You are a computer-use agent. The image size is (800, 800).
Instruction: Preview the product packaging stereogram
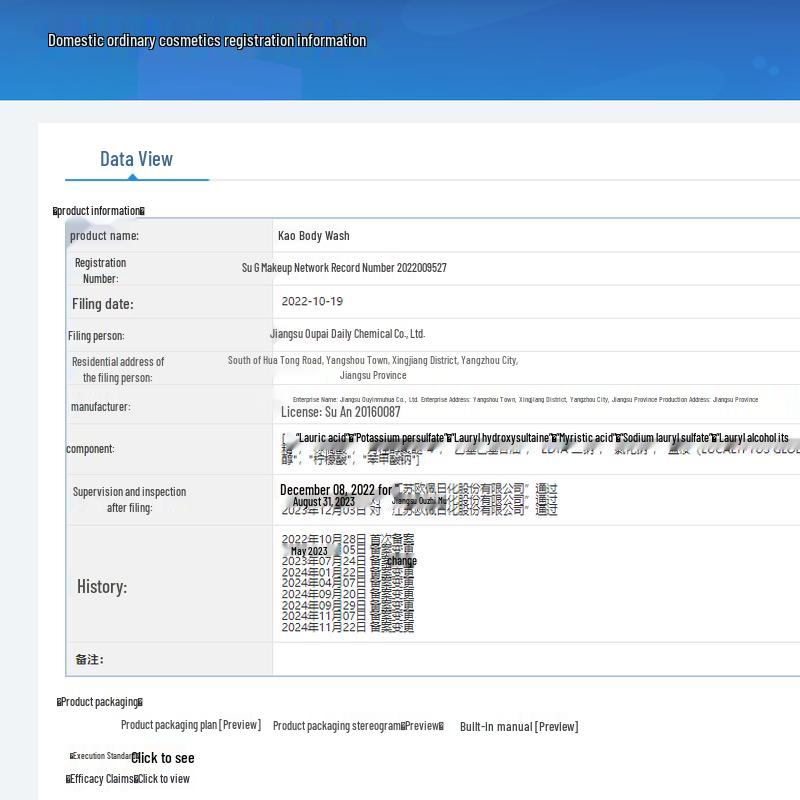[x=357, y=726]
